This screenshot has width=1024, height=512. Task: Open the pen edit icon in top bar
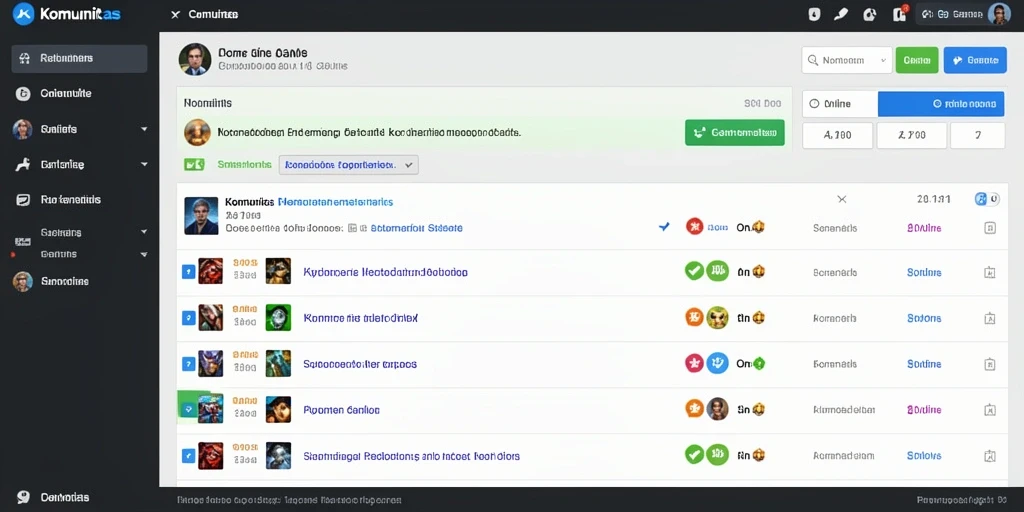point(842,14)
